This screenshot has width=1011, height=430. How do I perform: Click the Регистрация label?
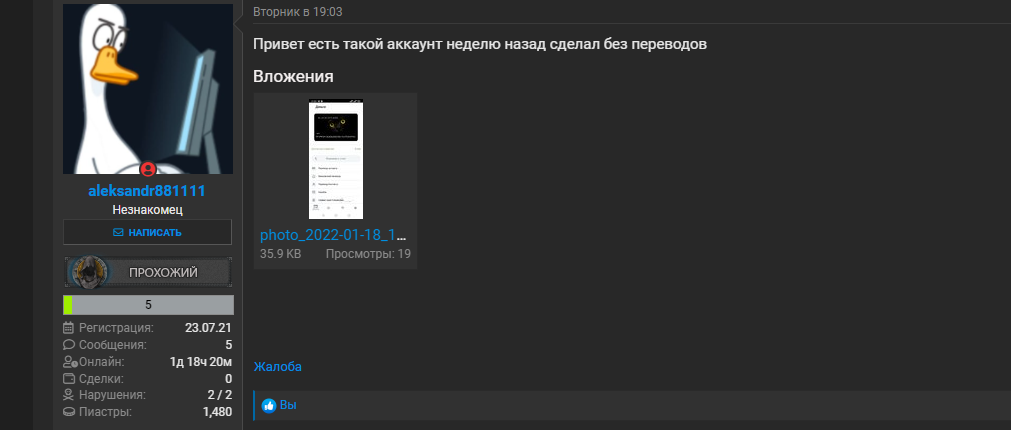click(116, 327)
